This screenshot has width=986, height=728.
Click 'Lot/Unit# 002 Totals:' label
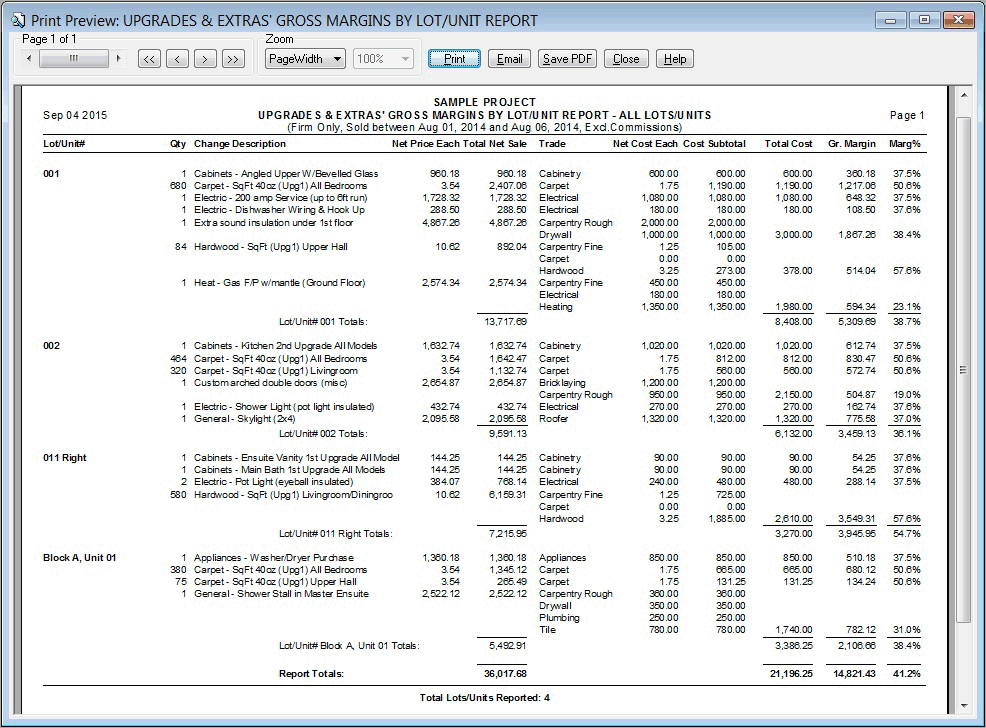(323, 433)
